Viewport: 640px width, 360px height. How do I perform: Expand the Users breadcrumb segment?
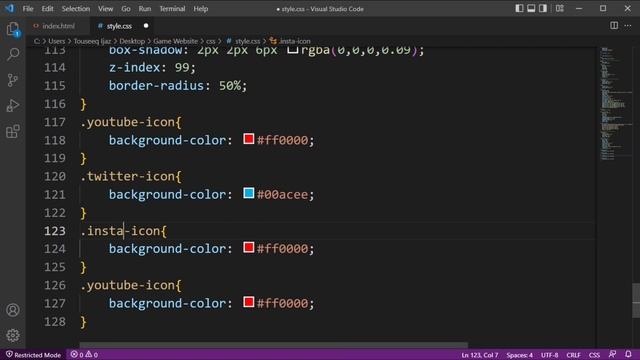pyautogui.click(x=57, y=41)
